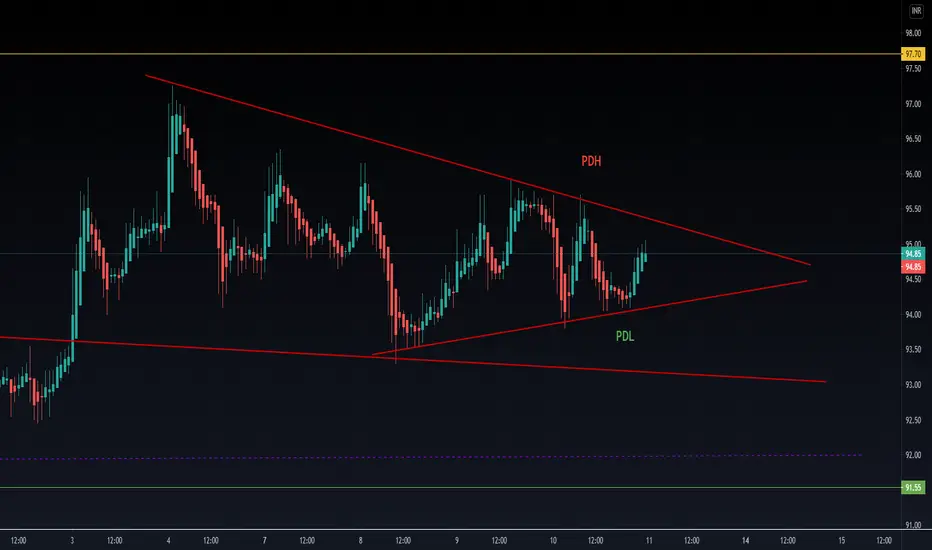This screenshot has width=932, height=550.
Task: Click the 92.00 price axis label
Action: [913, 455]
